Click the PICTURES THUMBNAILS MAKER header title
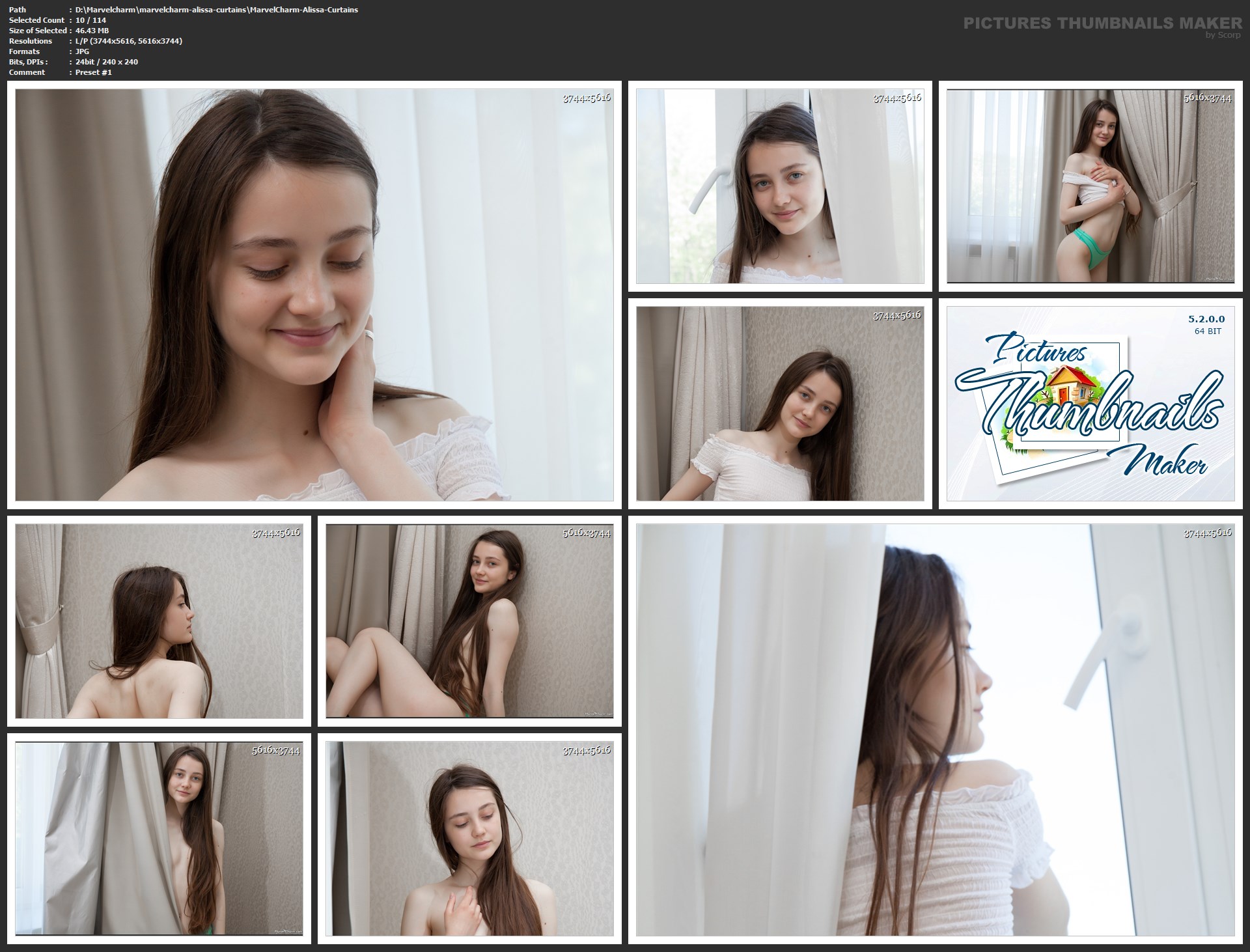Image resolution: width=1250 pixels, height=952 pixels. point(1102,23)
